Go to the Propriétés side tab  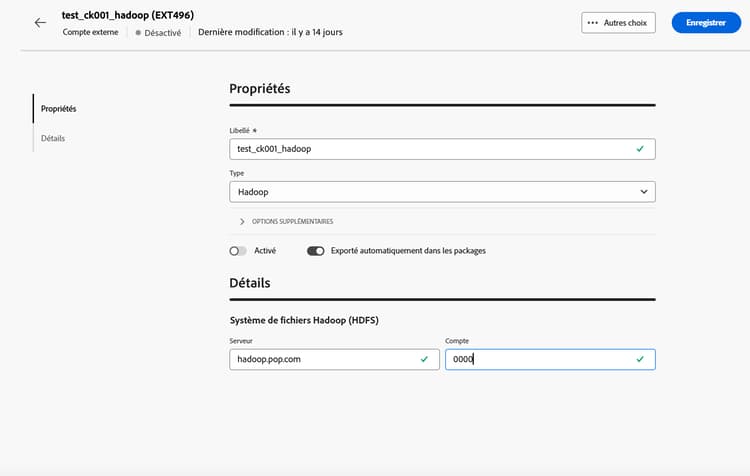pos(59,108)
